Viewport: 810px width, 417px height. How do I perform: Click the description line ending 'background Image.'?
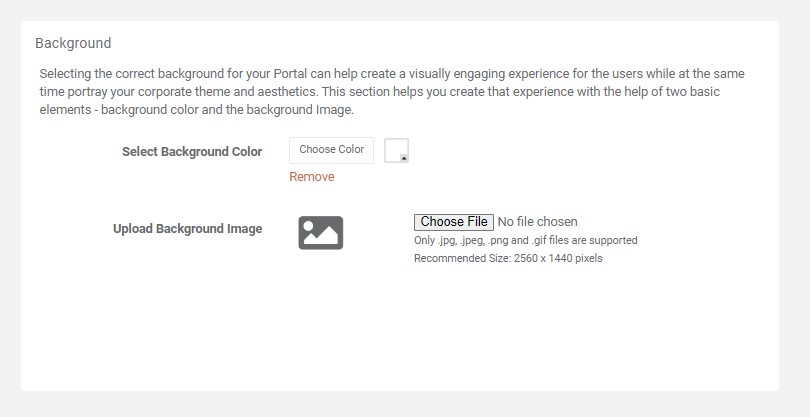196,110
